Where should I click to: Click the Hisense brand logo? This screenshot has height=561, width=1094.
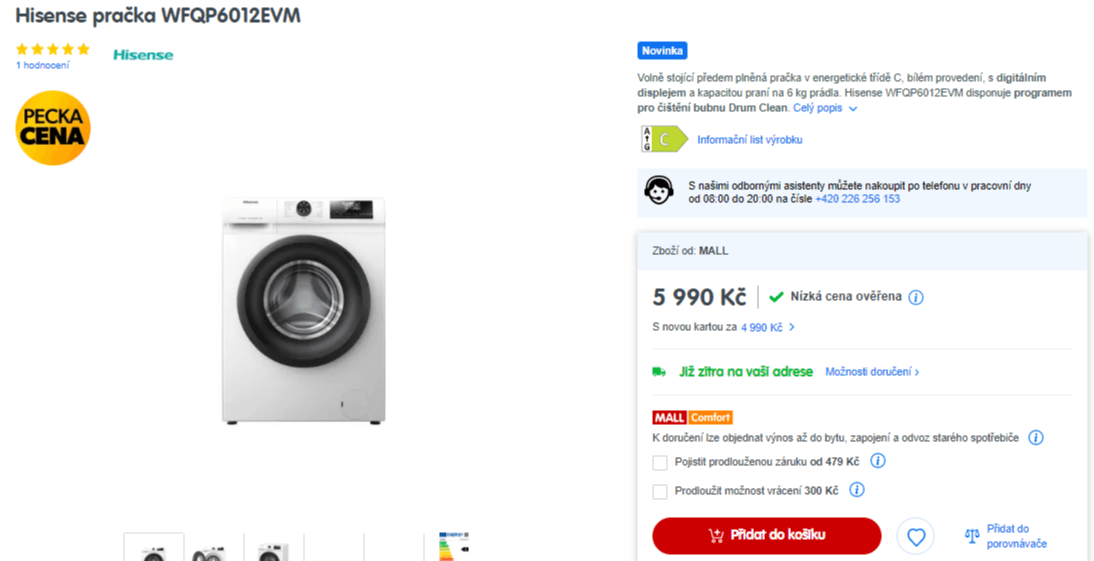(143, 54)
